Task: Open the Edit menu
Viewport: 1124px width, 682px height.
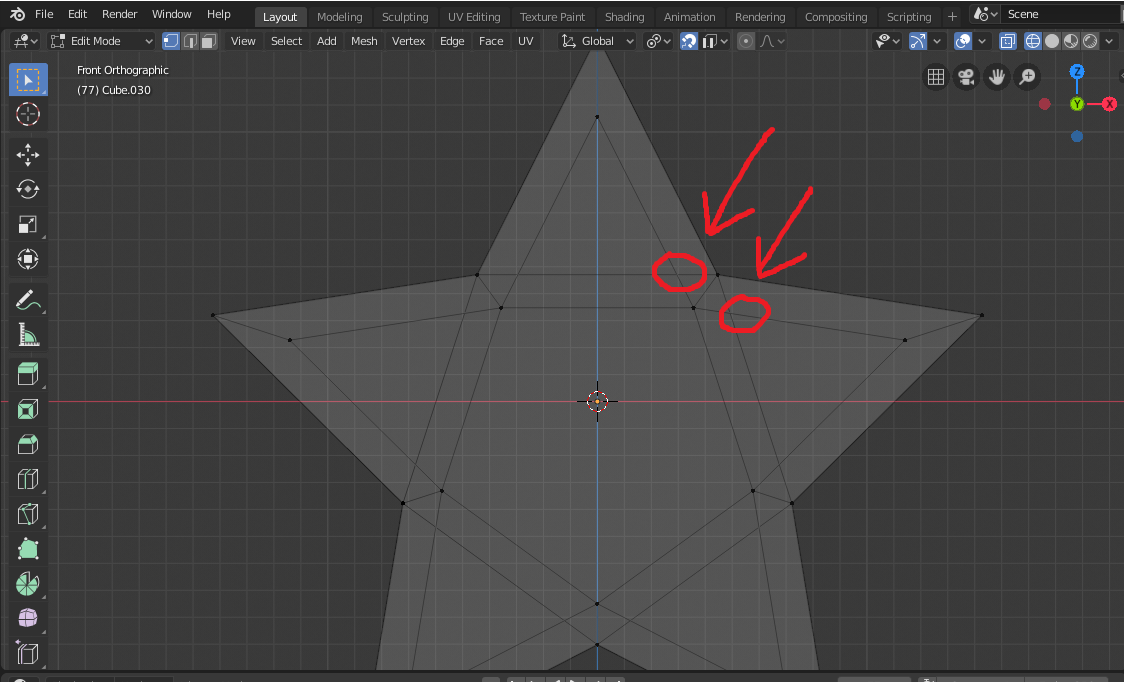Action: click(x=77, y=14)
